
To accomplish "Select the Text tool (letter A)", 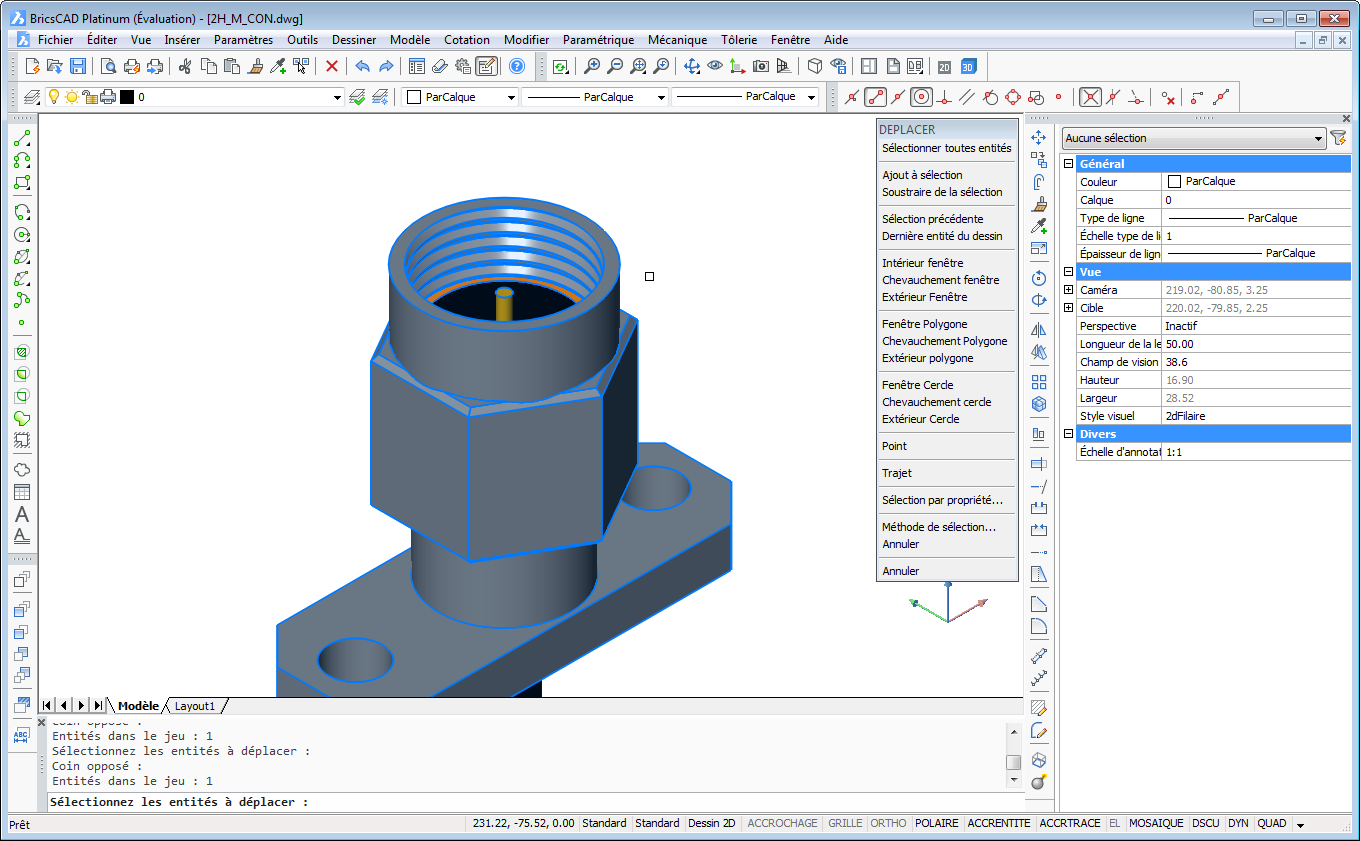I will click(x=22, y=514).
